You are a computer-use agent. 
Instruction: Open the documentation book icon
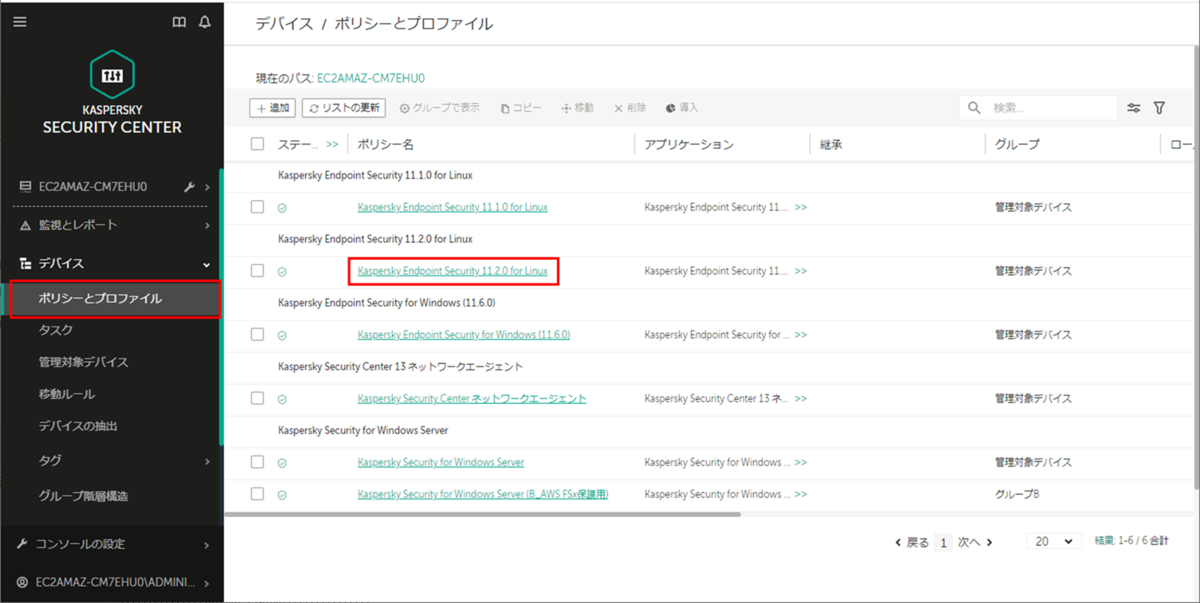pyautogui.click(x=180, y=22)
